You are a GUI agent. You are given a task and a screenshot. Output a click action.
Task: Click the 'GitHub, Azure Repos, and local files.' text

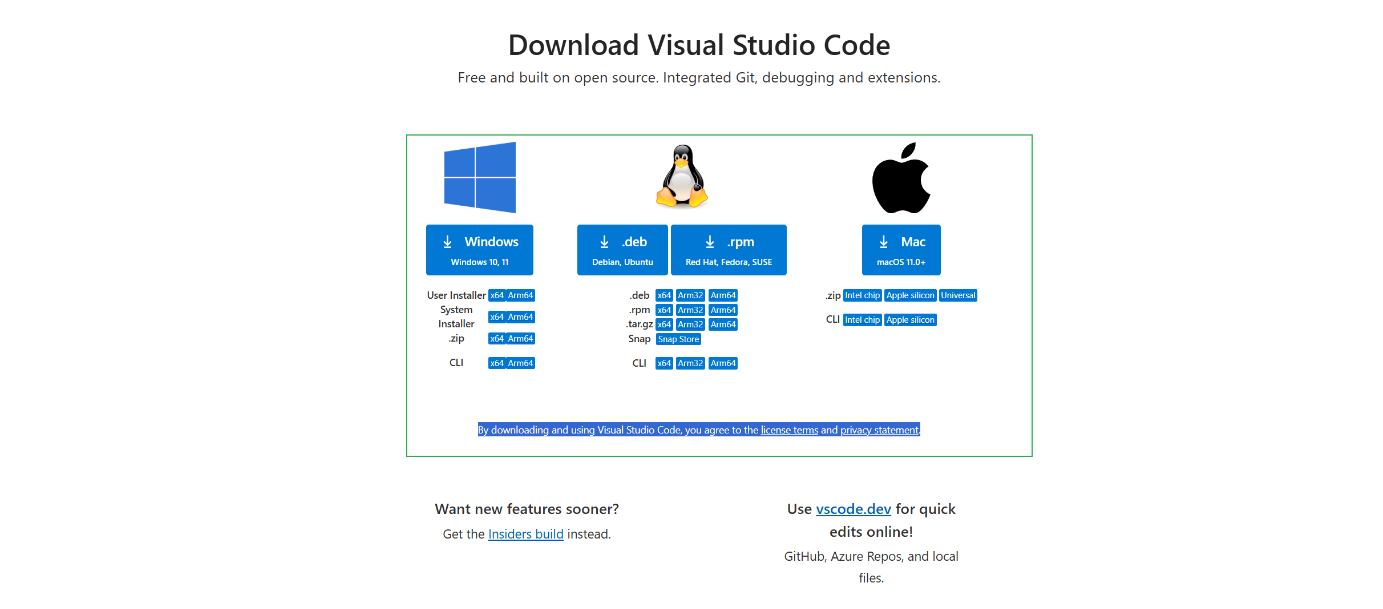click(871, 567)
